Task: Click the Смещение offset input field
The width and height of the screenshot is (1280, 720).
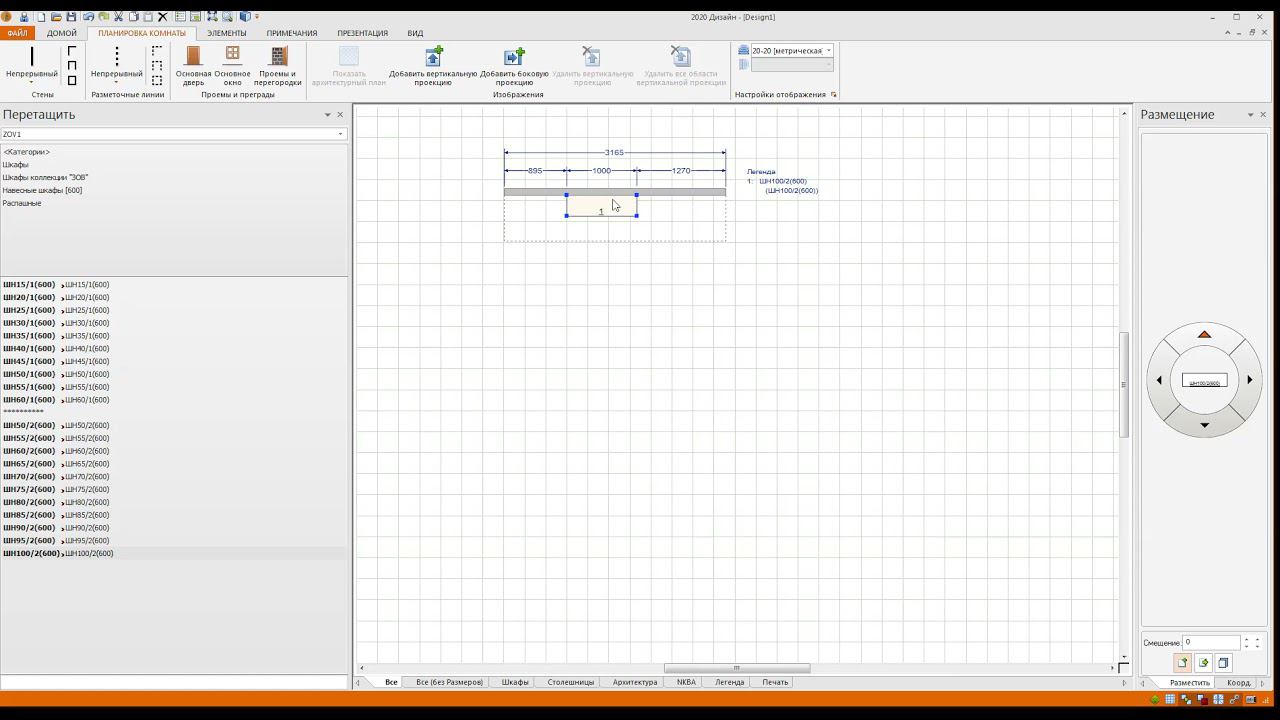Action: (1210, 642)
